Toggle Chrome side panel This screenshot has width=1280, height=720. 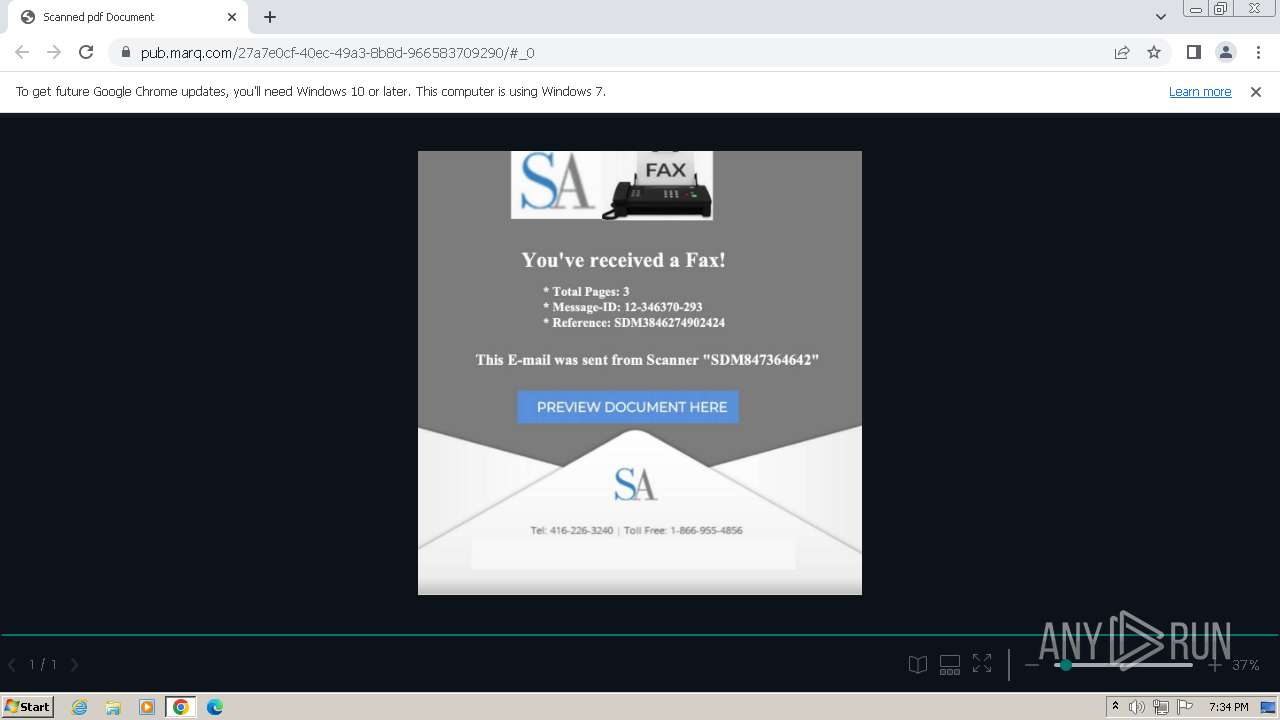click(x=1193, y=52)
